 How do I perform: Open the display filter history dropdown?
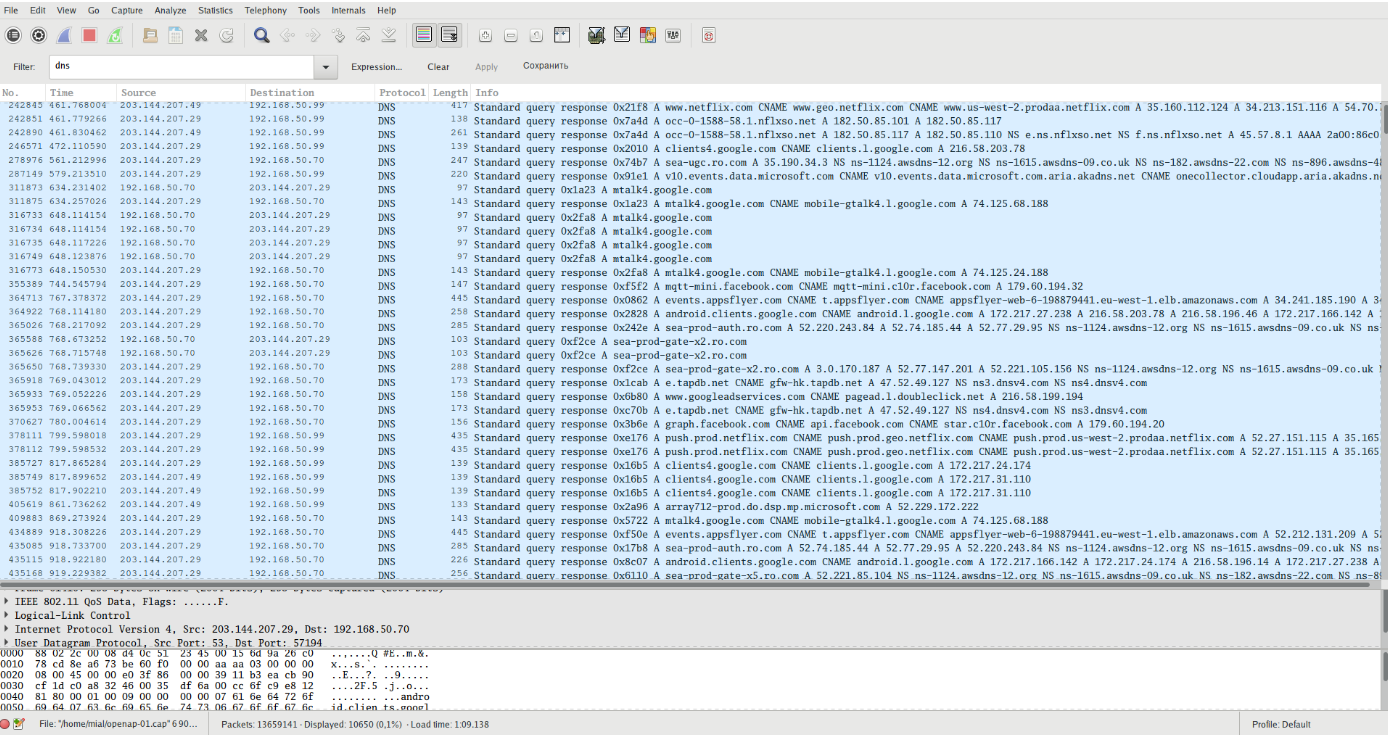[325, 67]
